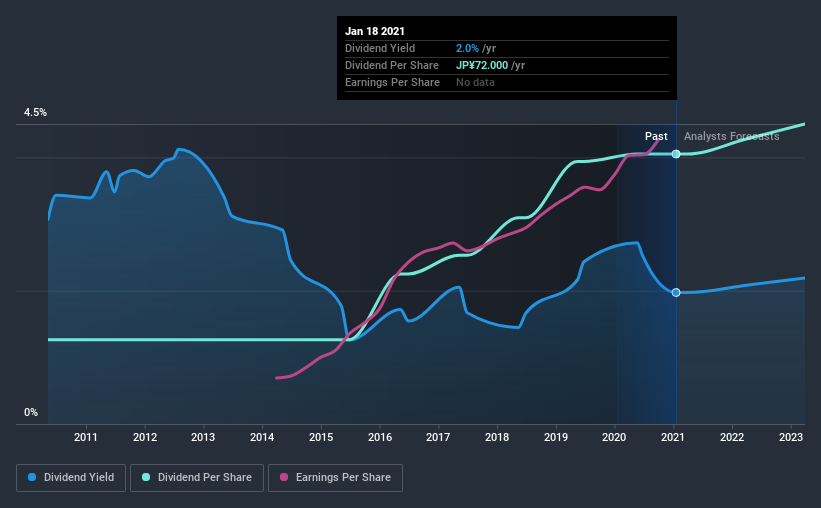The width and height of the screenshot is (821, 508).
Task: Select the 2020 label on the x-axis
Action: pos(614,437)
